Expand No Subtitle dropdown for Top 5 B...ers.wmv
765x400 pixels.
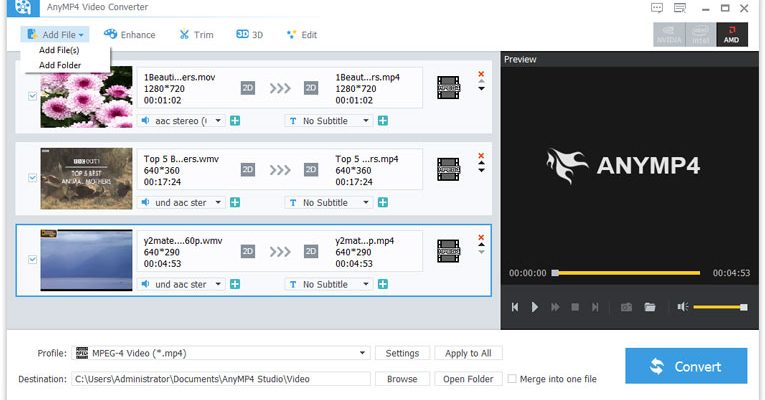[x=365, y=202]
